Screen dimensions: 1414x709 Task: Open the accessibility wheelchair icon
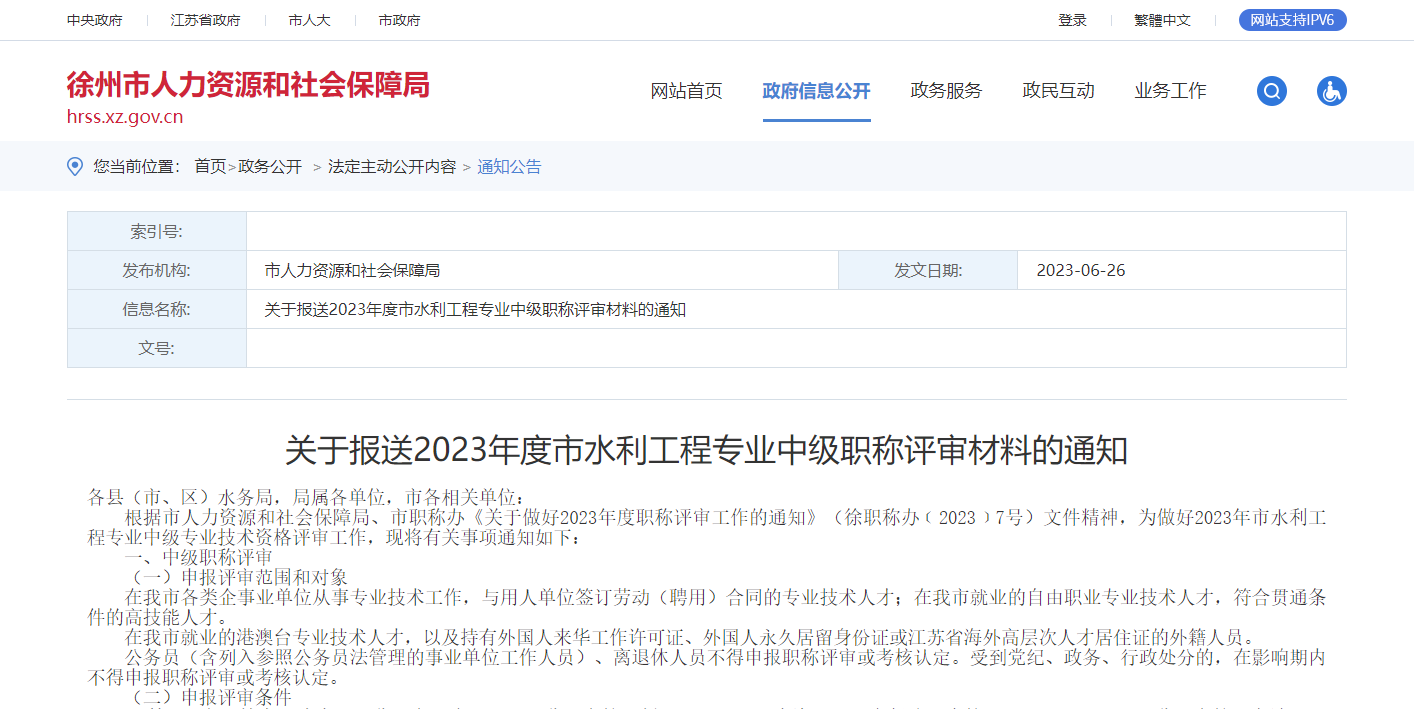(1331, 91)
